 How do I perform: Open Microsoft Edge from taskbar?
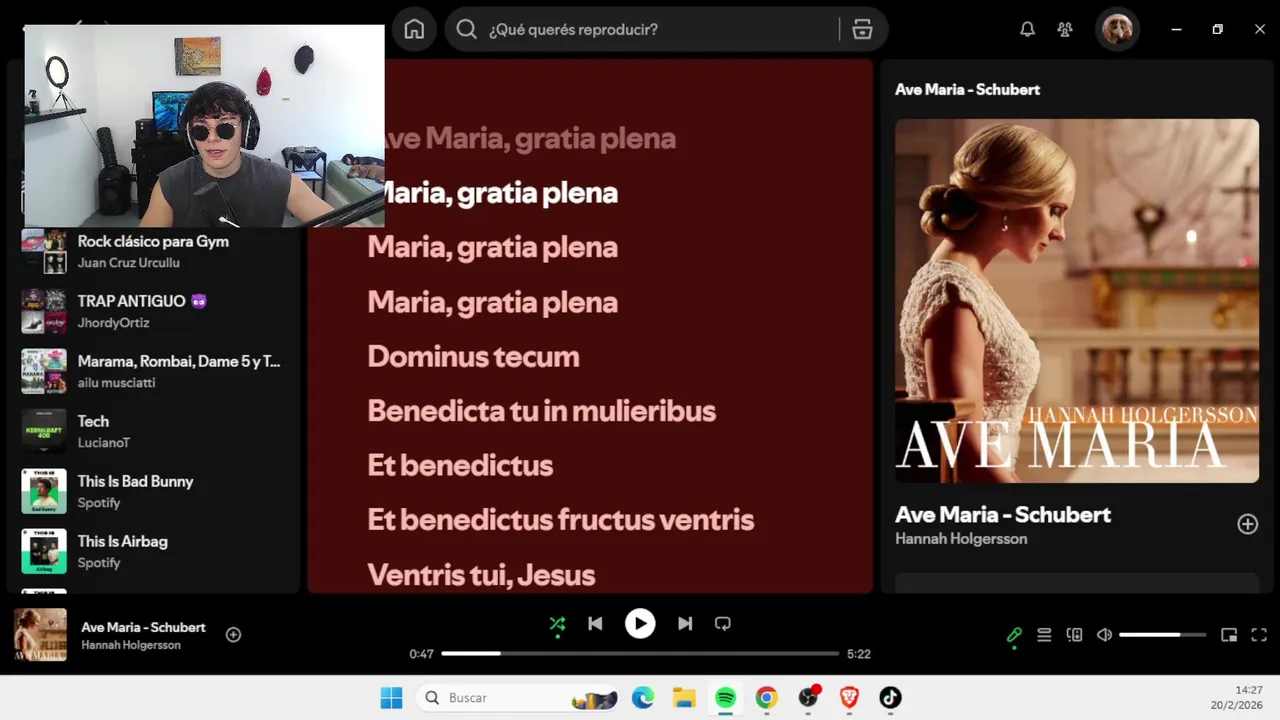coord(643,697)
